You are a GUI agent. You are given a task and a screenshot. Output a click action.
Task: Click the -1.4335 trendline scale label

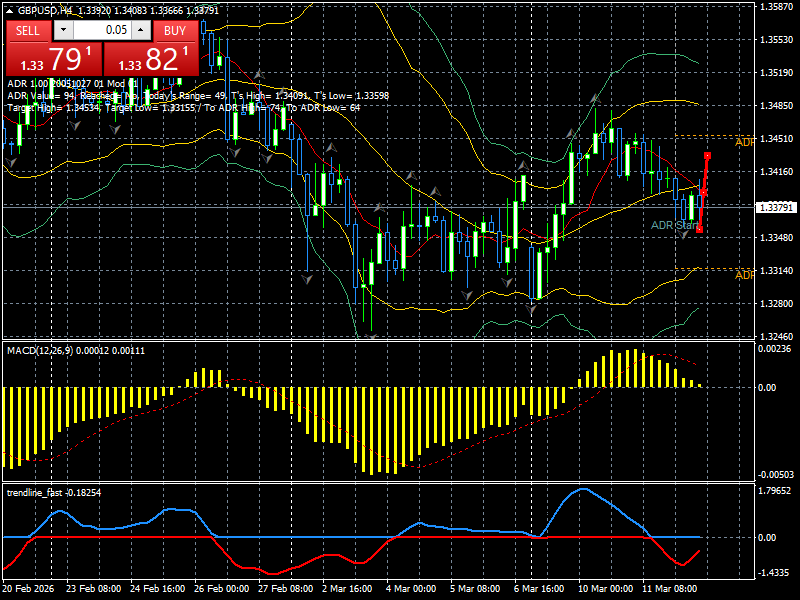774,573
